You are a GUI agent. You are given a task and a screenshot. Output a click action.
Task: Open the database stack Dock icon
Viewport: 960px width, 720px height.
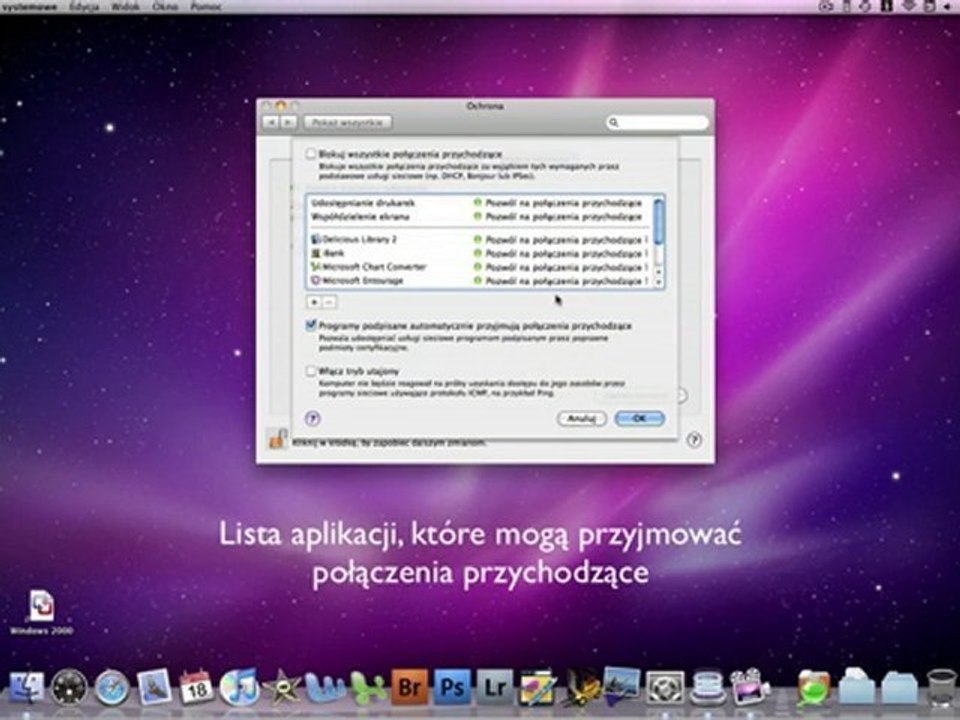coord(707,687)
